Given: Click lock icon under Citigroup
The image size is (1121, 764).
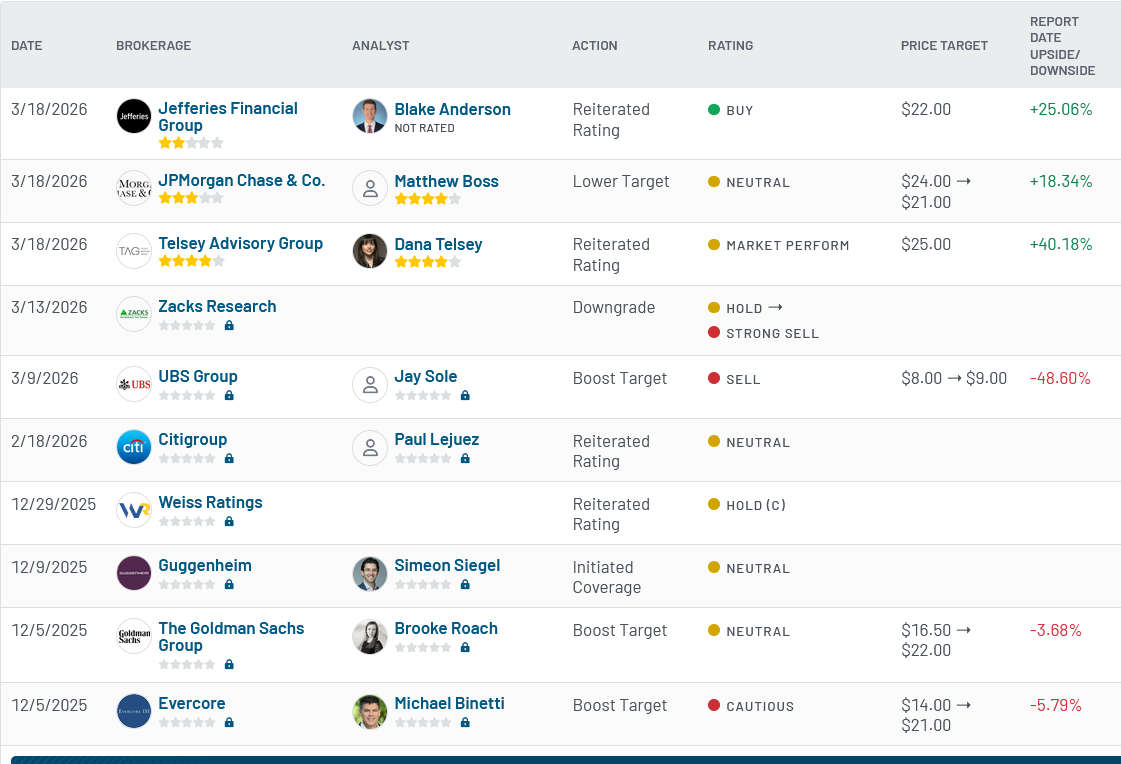Looking at the screenshot, I should pyautogui.click(x=229, y=458).
